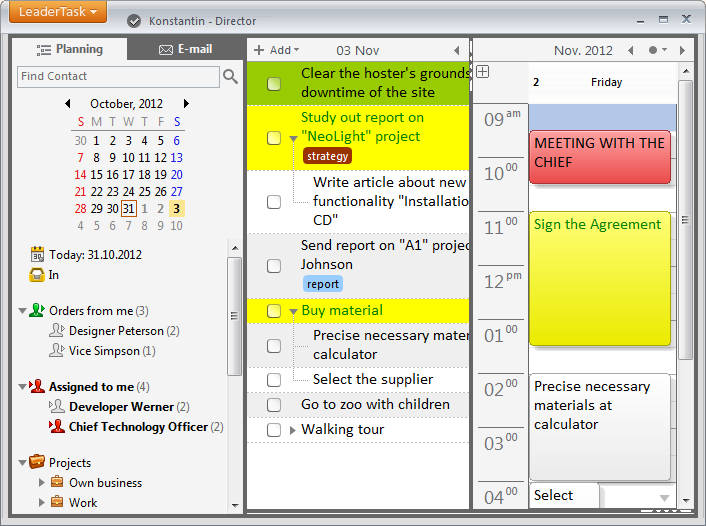Viewport: 706px width, 526px height.
Task: Open the In inbox tray icon
Action: click(38, 274)
